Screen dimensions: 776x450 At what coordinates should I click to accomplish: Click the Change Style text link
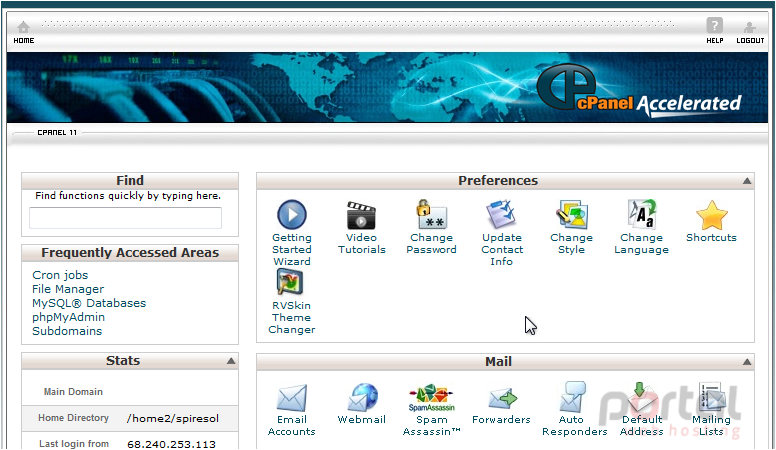(572, 244)
